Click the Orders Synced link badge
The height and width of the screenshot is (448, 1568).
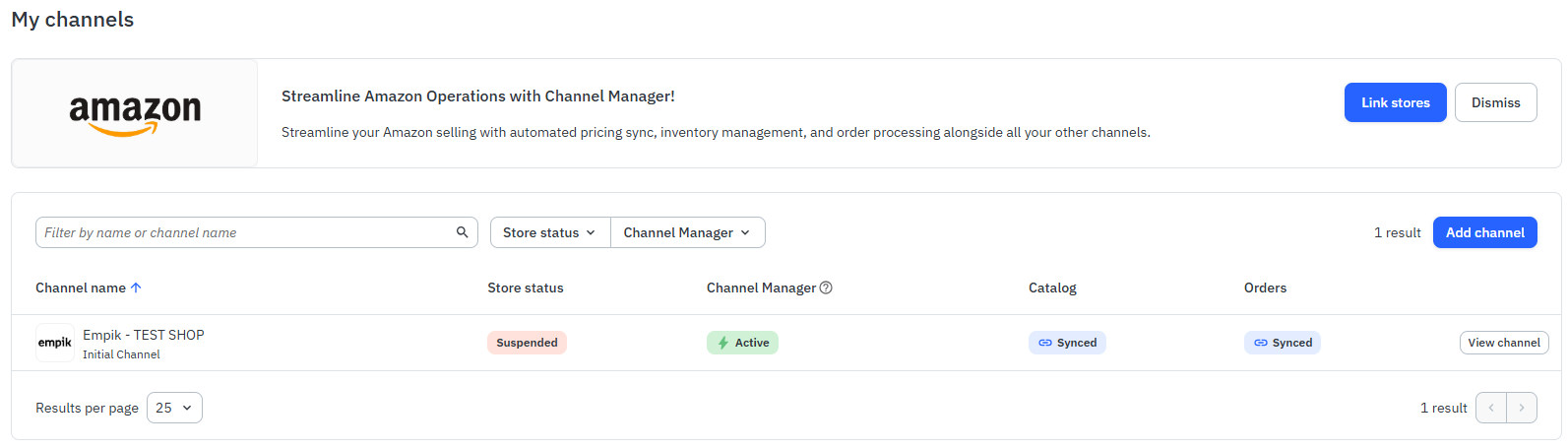pyautogui.click(x=1282, y=343)
